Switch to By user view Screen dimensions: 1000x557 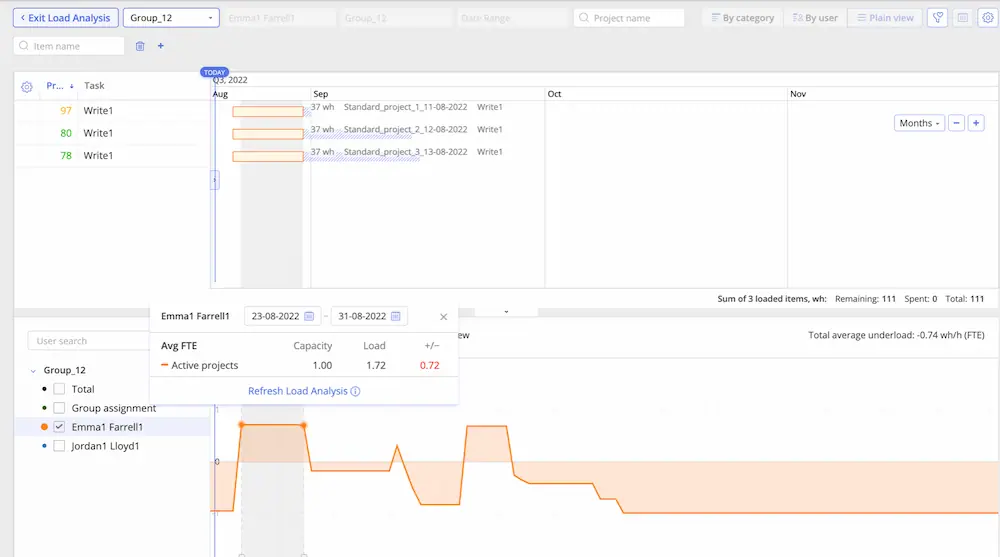click(x=814, y=18)
